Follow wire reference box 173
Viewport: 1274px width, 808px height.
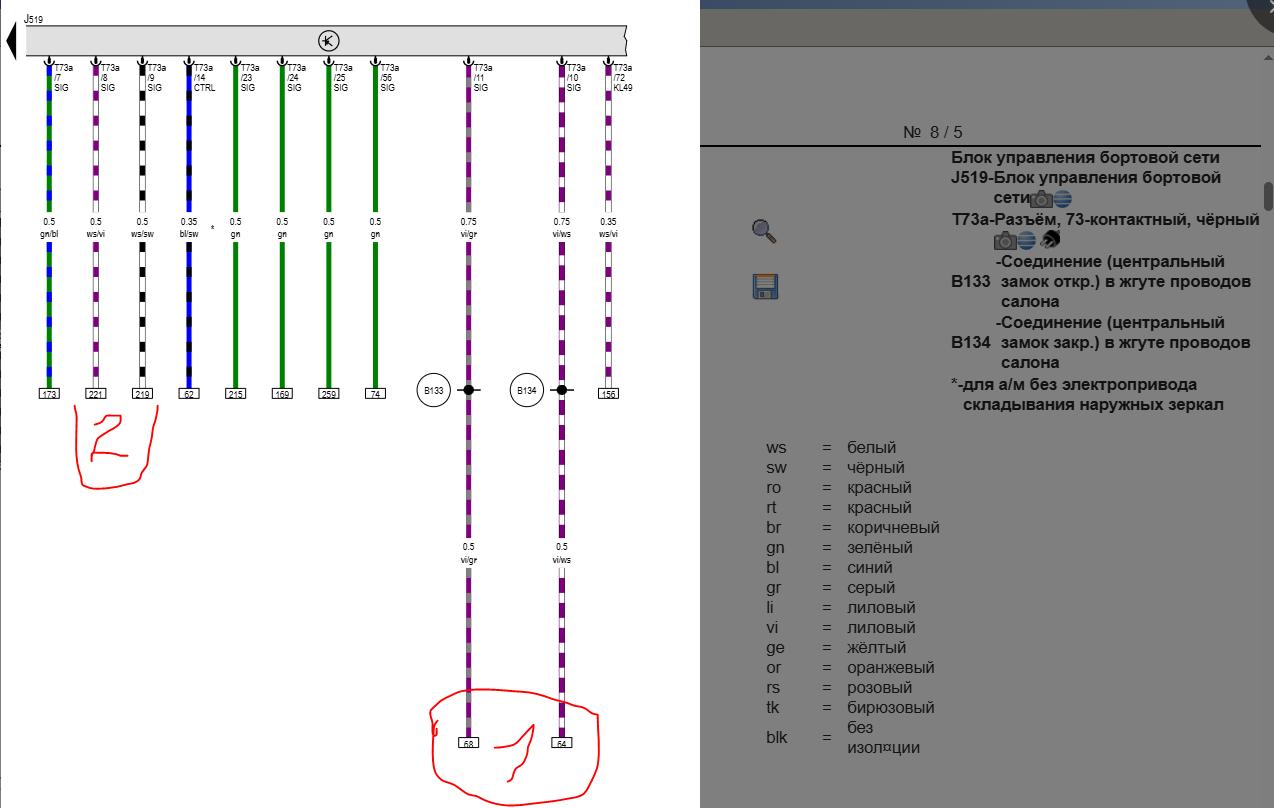tap(49, 394)
